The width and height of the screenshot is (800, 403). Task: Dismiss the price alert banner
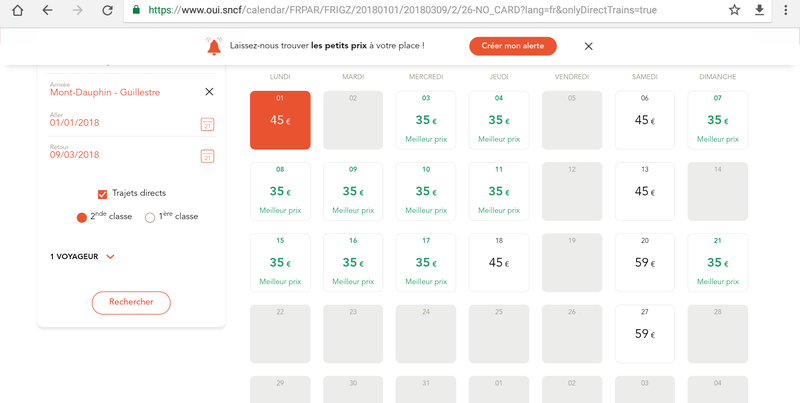(589, 46)
